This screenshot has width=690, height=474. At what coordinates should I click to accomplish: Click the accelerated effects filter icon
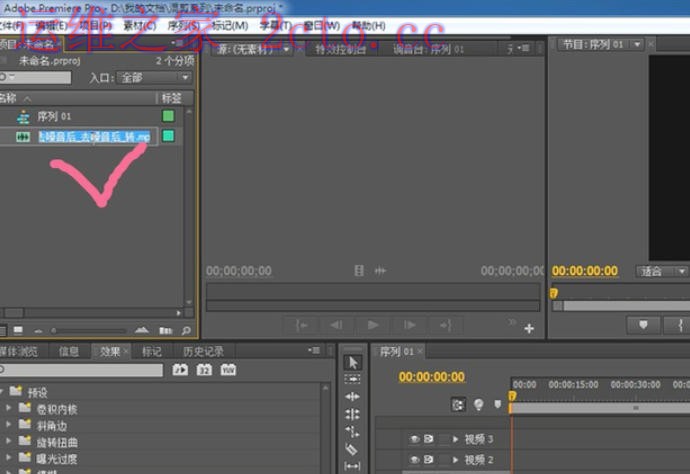pos(180,370)
